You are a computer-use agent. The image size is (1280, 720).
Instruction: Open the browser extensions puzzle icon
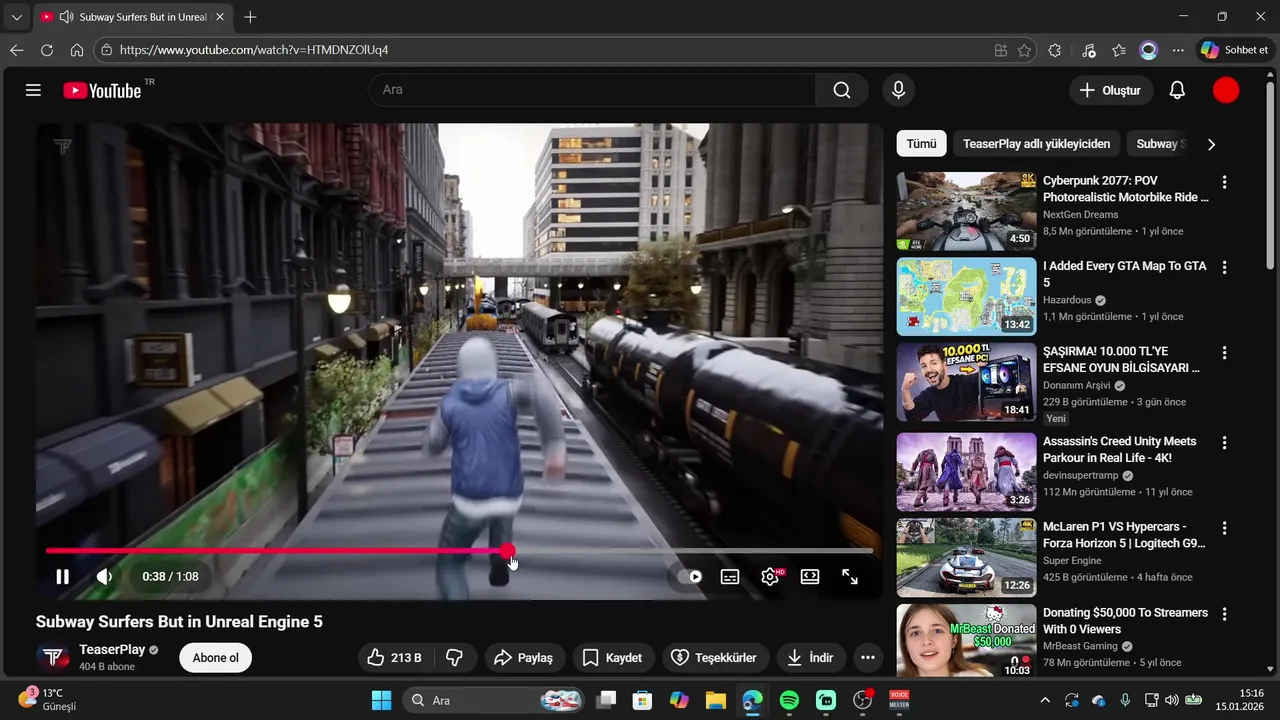[x=1055, y=50]
